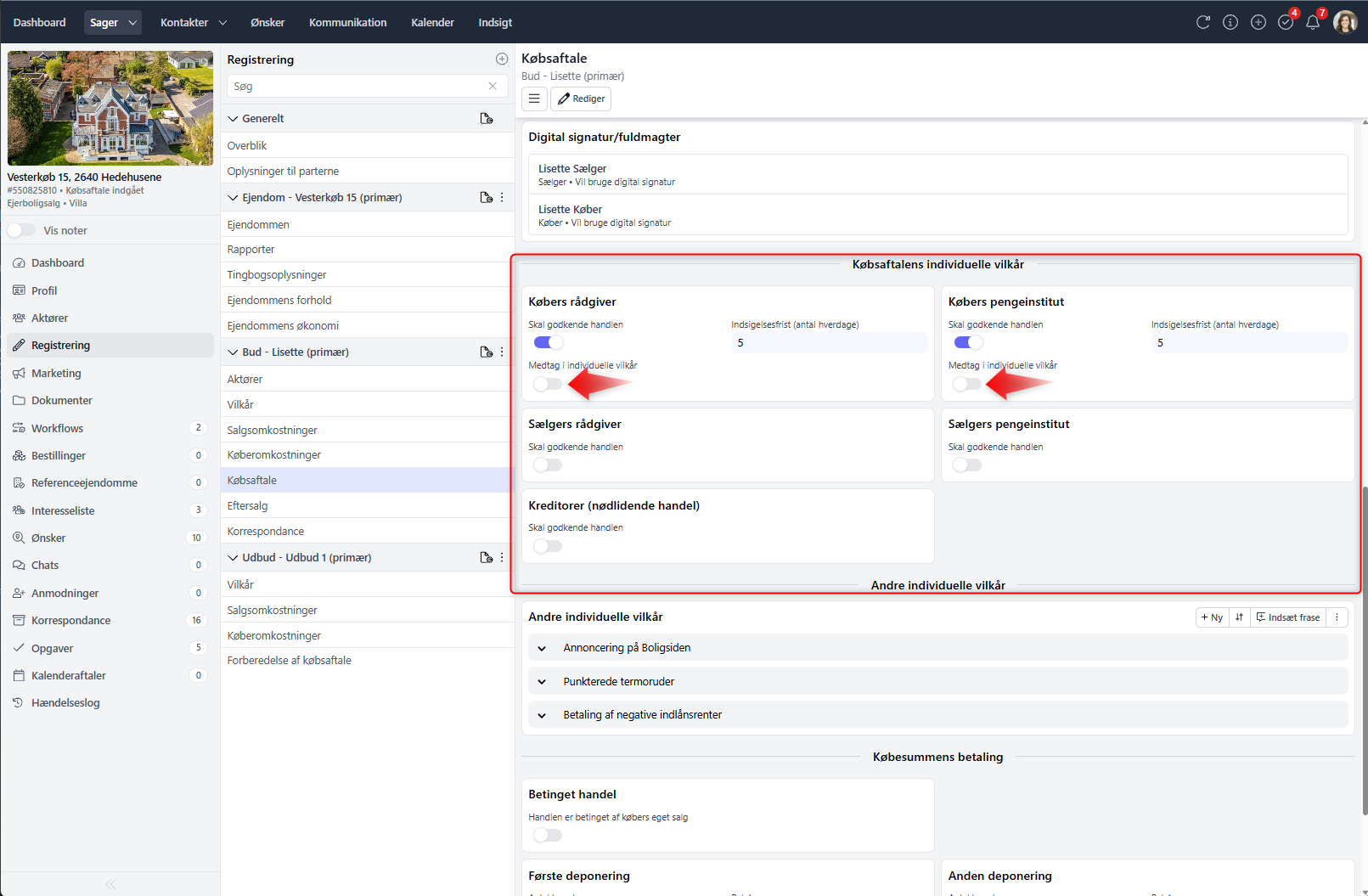
Task: Click the notifications bell icon
Action: [x=1313, y=23]
